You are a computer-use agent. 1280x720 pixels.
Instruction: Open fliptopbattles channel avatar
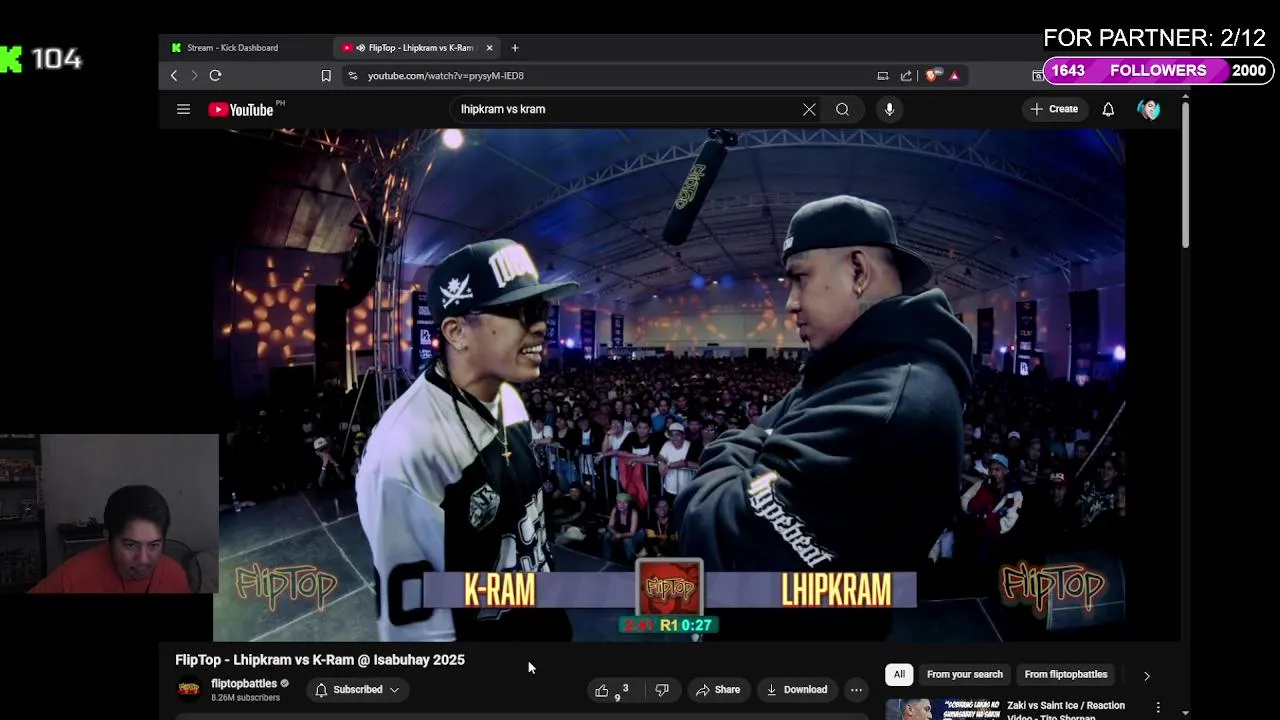coord(188,689)
